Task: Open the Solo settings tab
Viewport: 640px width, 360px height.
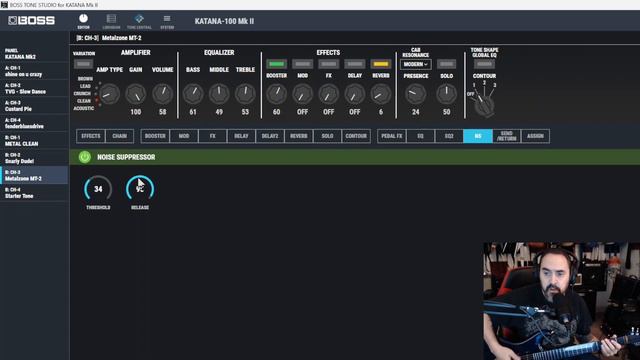Action: 327,136
